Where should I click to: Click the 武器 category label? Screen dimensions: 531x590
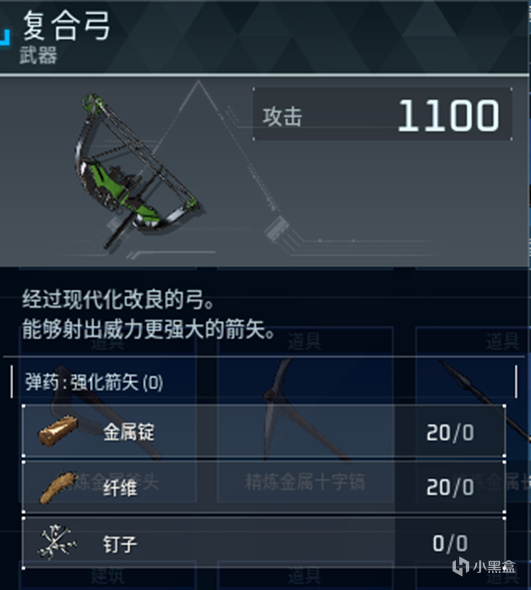[38, 55]
